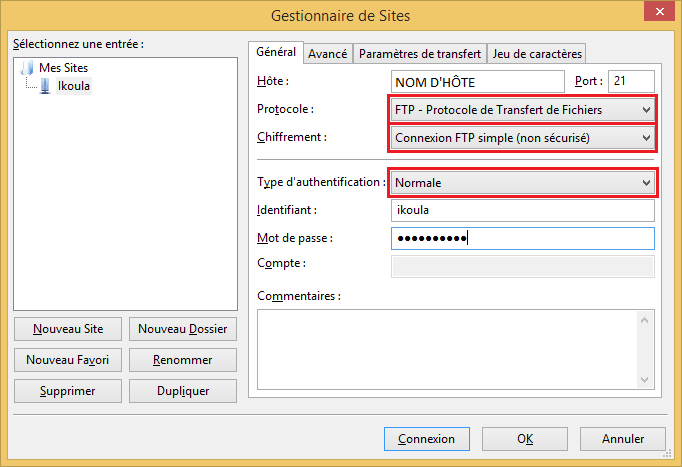Switch to Jeu de caractères tab
682x467 pixels.
(x=537, y=54)
